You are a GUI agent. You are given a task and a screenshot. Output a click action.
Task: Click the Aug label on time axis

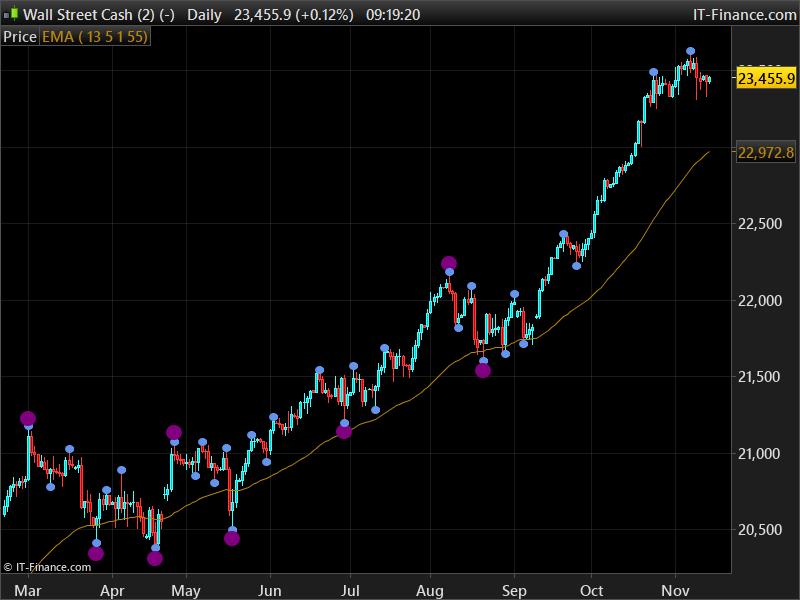[430, 590]
